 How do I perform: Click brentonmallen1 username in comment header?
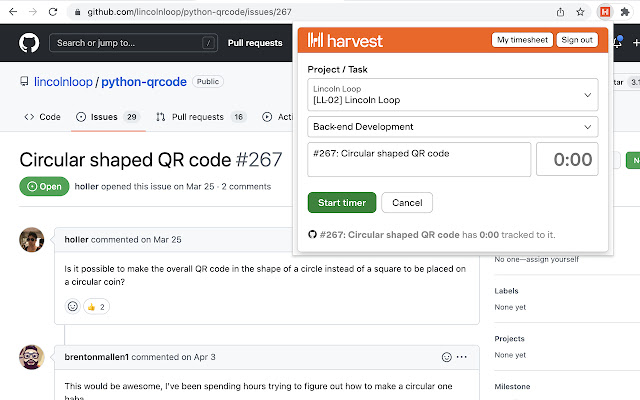coord(96,357)
